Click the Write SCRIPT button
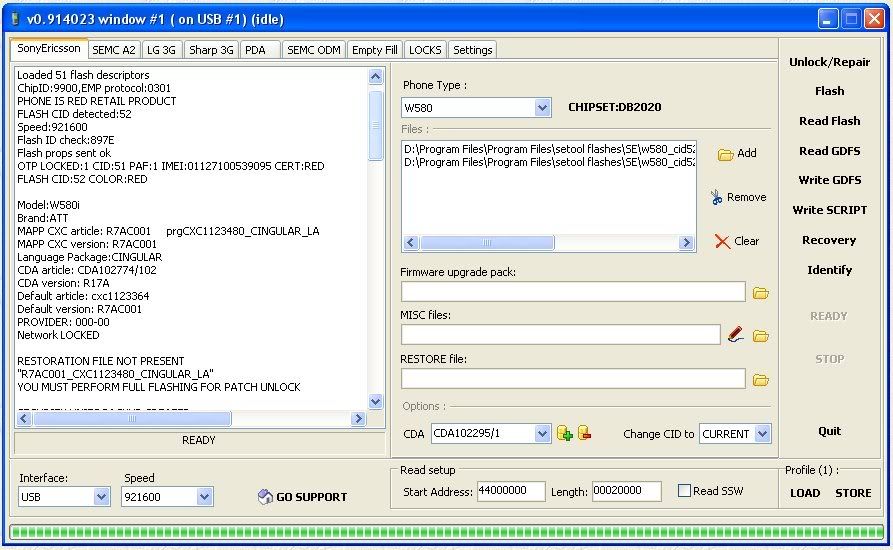Viewport: 893px width, 550px height. point(829,210)
